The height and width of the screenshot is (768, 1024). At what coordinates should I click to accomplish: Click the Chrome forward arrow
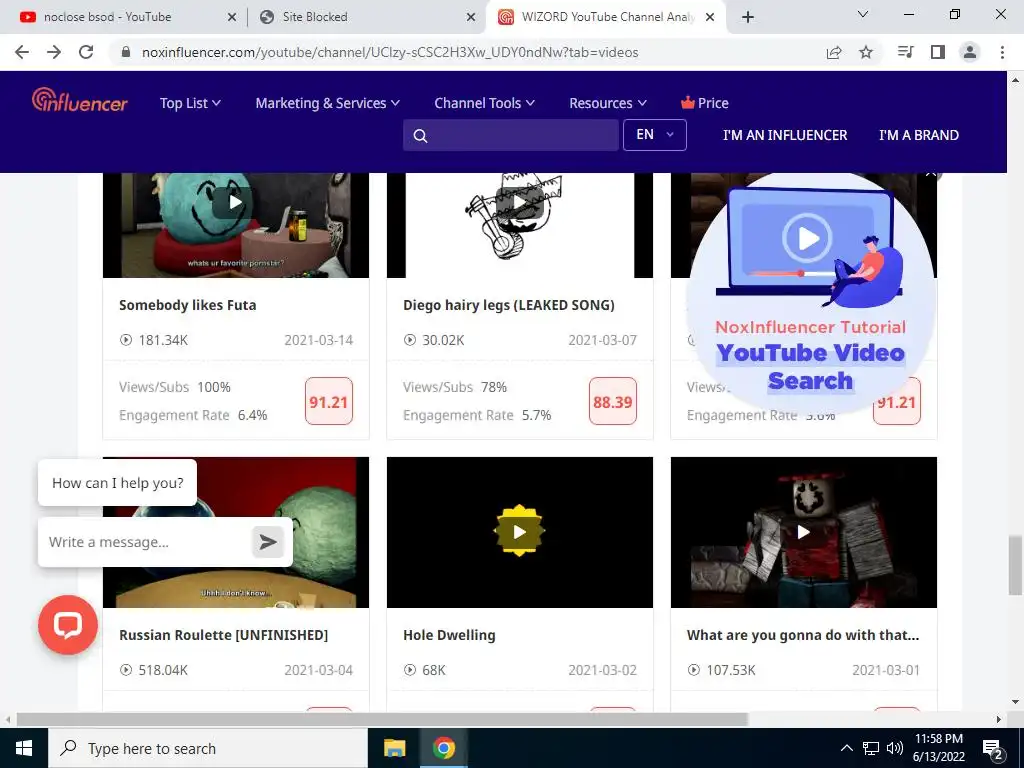[54, 52]
